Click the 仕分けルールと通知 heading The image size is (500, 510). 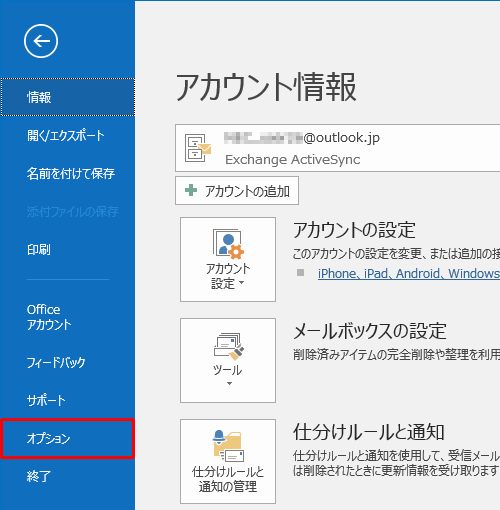(369, 432)
